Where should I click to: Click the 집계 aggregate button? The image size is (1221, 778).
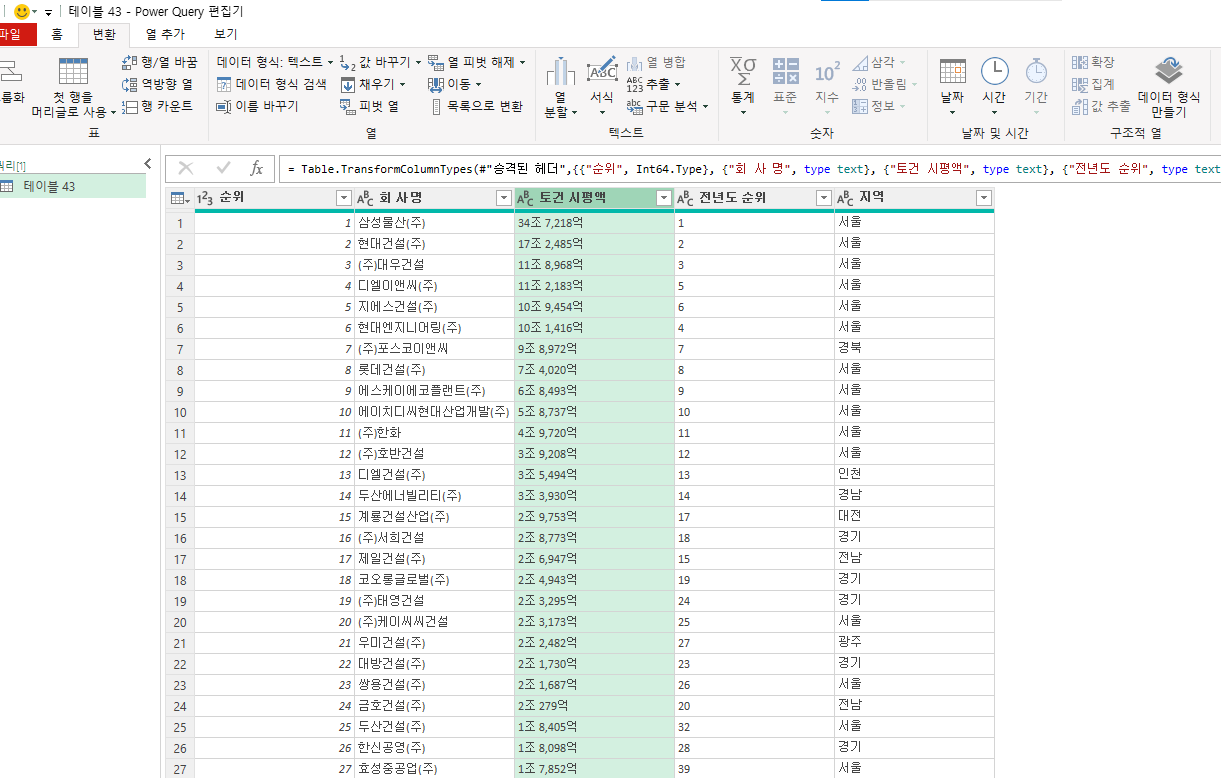[1093, 84]
